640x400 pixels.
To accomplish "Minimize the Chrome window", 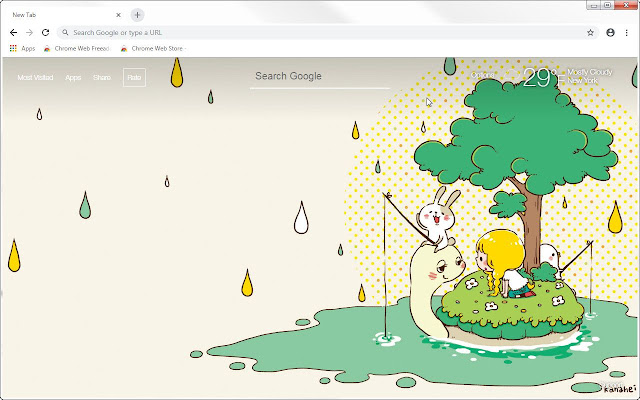I will click(594, 5).
